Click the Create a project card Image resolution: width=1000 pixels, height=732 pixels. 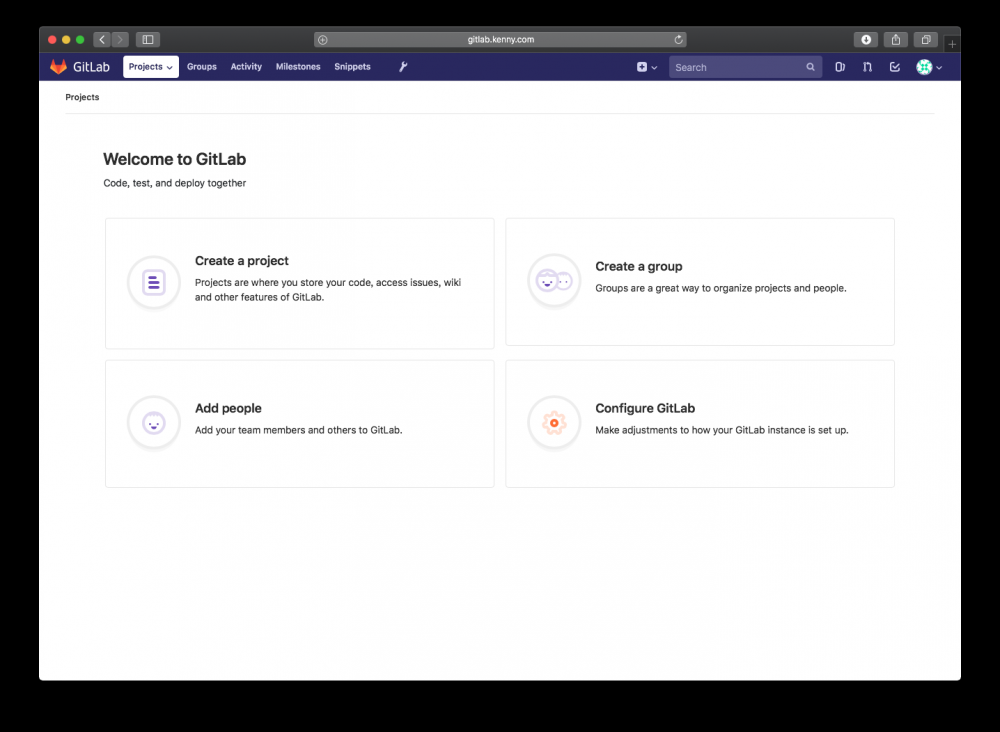(x=299, y=283)
